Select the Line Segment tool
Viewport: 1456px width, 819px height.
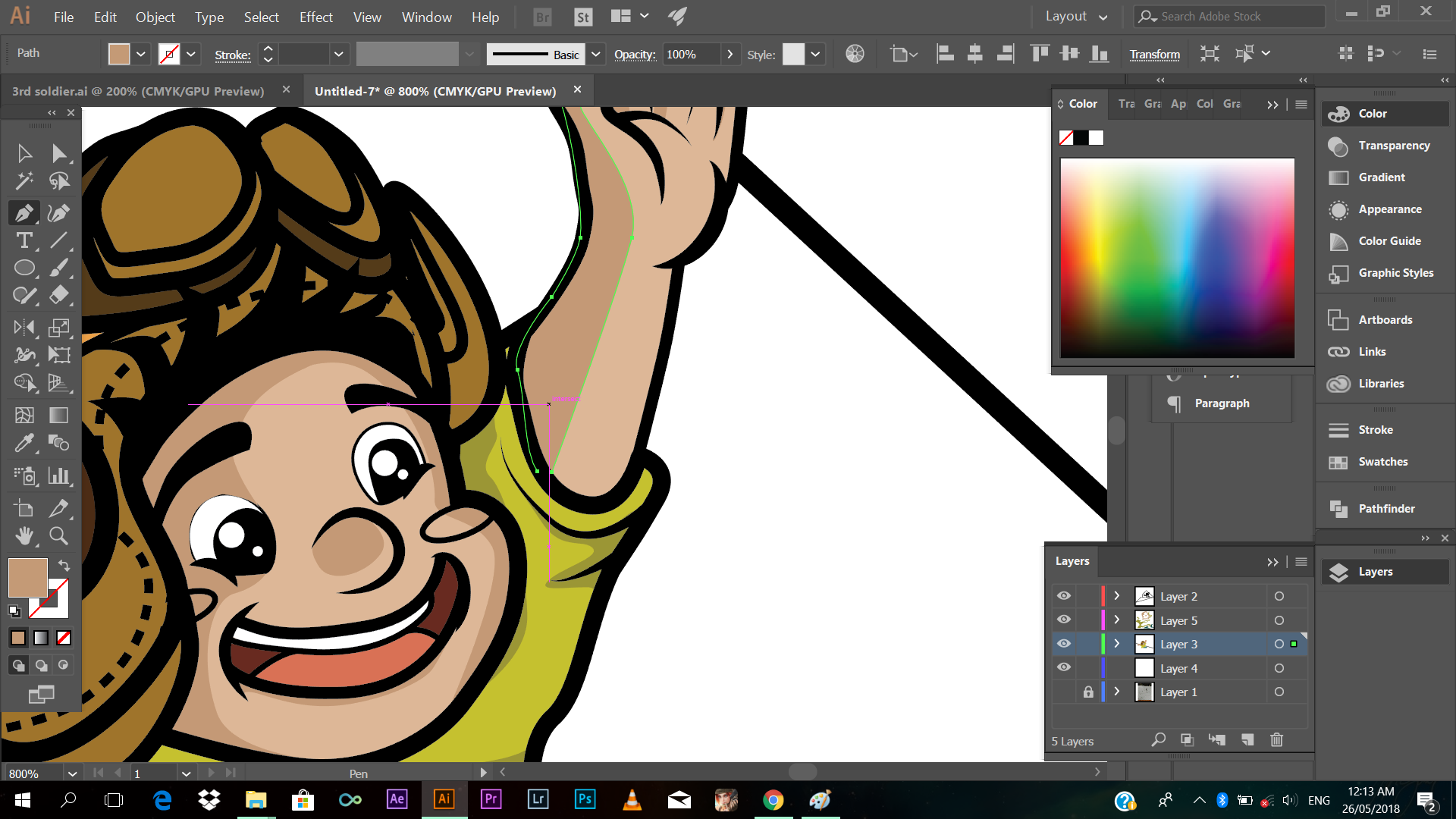(59, 240)
